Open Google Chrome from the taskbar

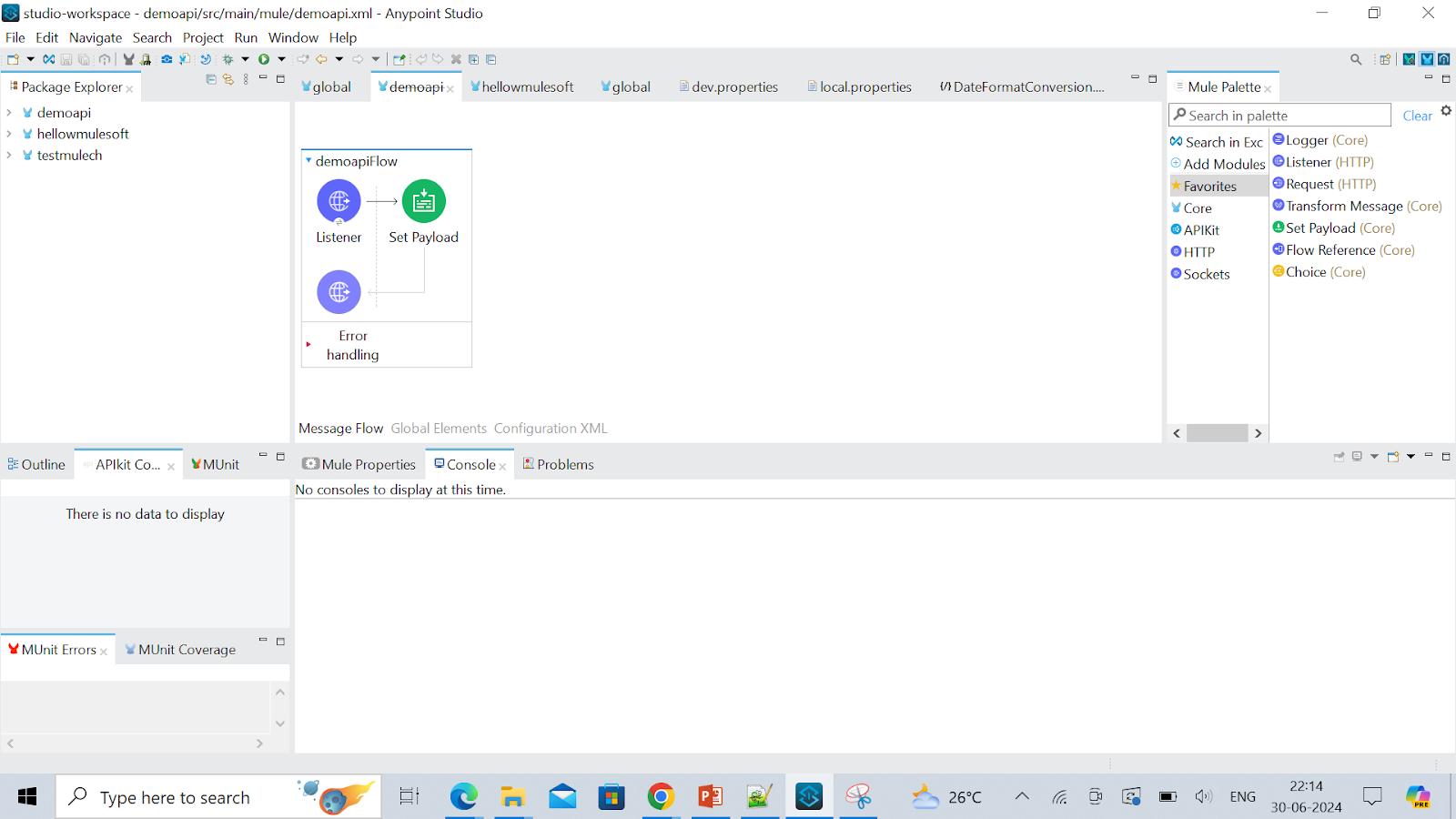[662, 797]
